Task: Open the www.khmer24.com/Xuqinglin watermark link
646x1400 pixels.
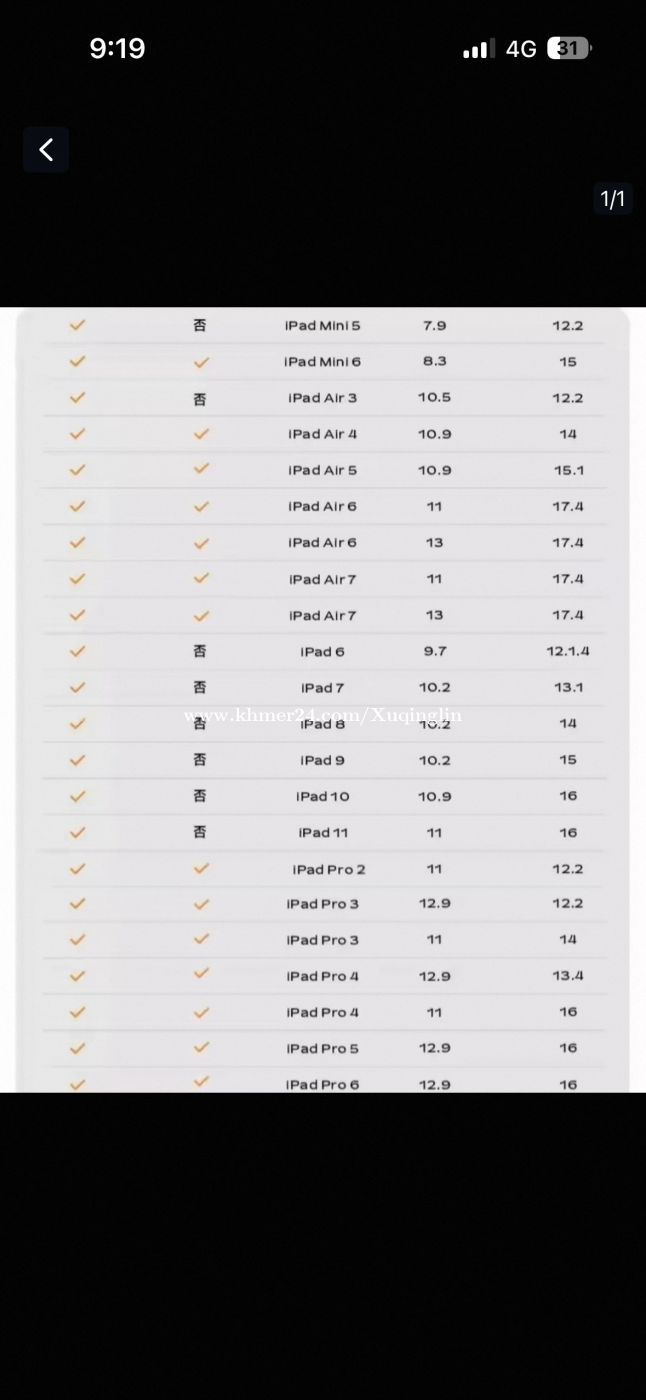Action: [322, 715]
